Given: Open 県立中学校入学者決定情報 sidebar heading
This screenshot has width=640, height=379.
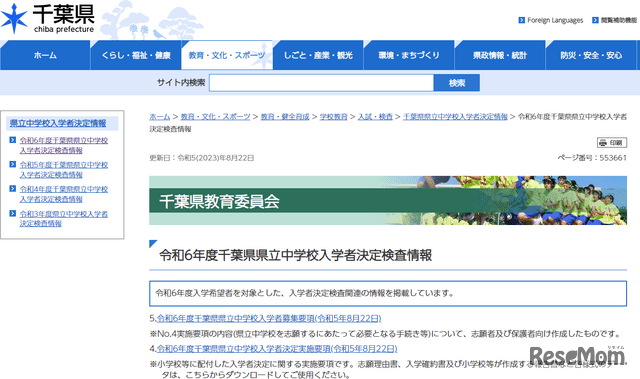Looking at the screenshot, I should (58, 123).
